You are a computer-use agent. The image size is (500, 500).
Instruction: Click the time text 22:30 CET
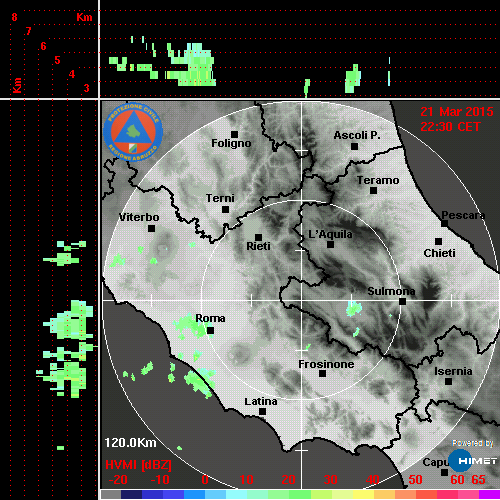(x=450, y=127)
